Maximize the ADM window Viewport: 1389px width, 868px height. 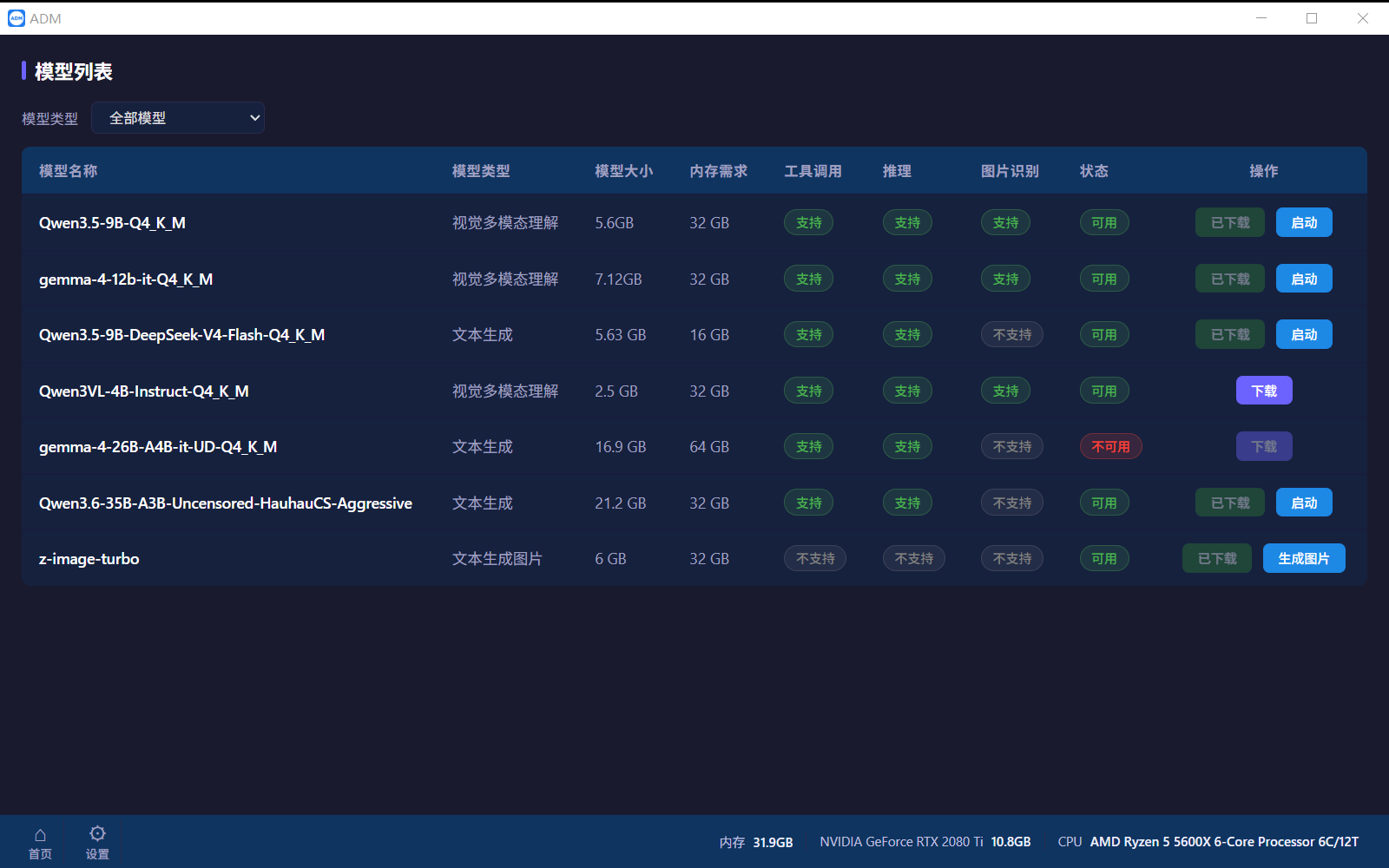pyautogui.click(x=1312, y=18)
